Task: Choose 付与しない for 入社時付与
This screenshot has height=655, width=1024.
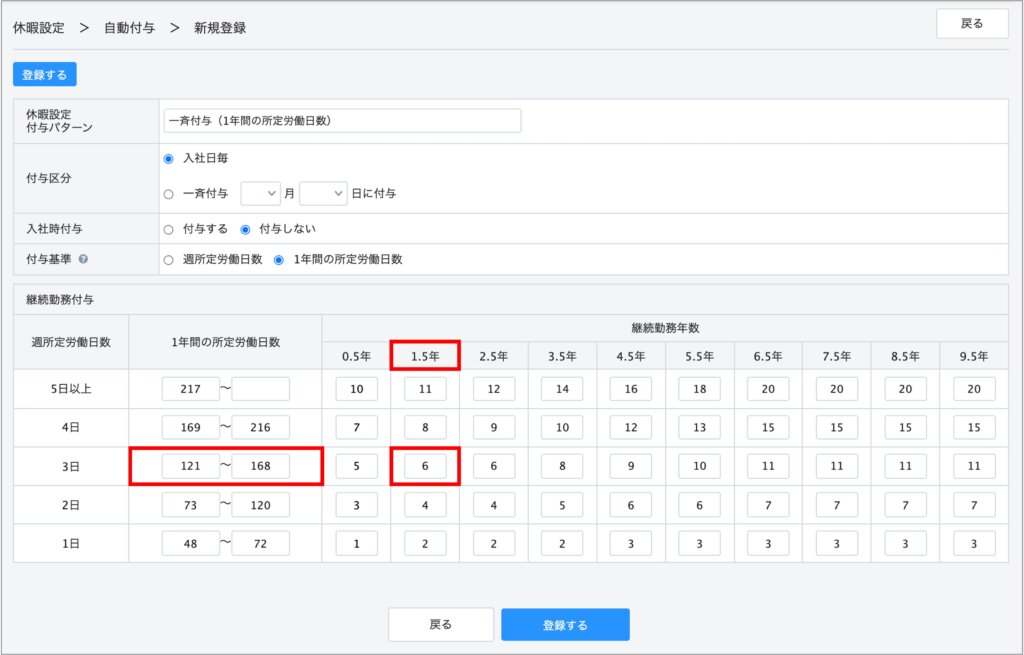Action: click(245, 229)
